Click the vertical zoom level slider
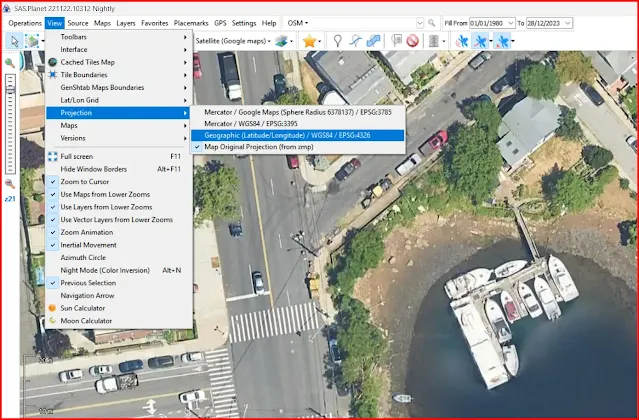 pyautogui.click(x=10, y=124)
